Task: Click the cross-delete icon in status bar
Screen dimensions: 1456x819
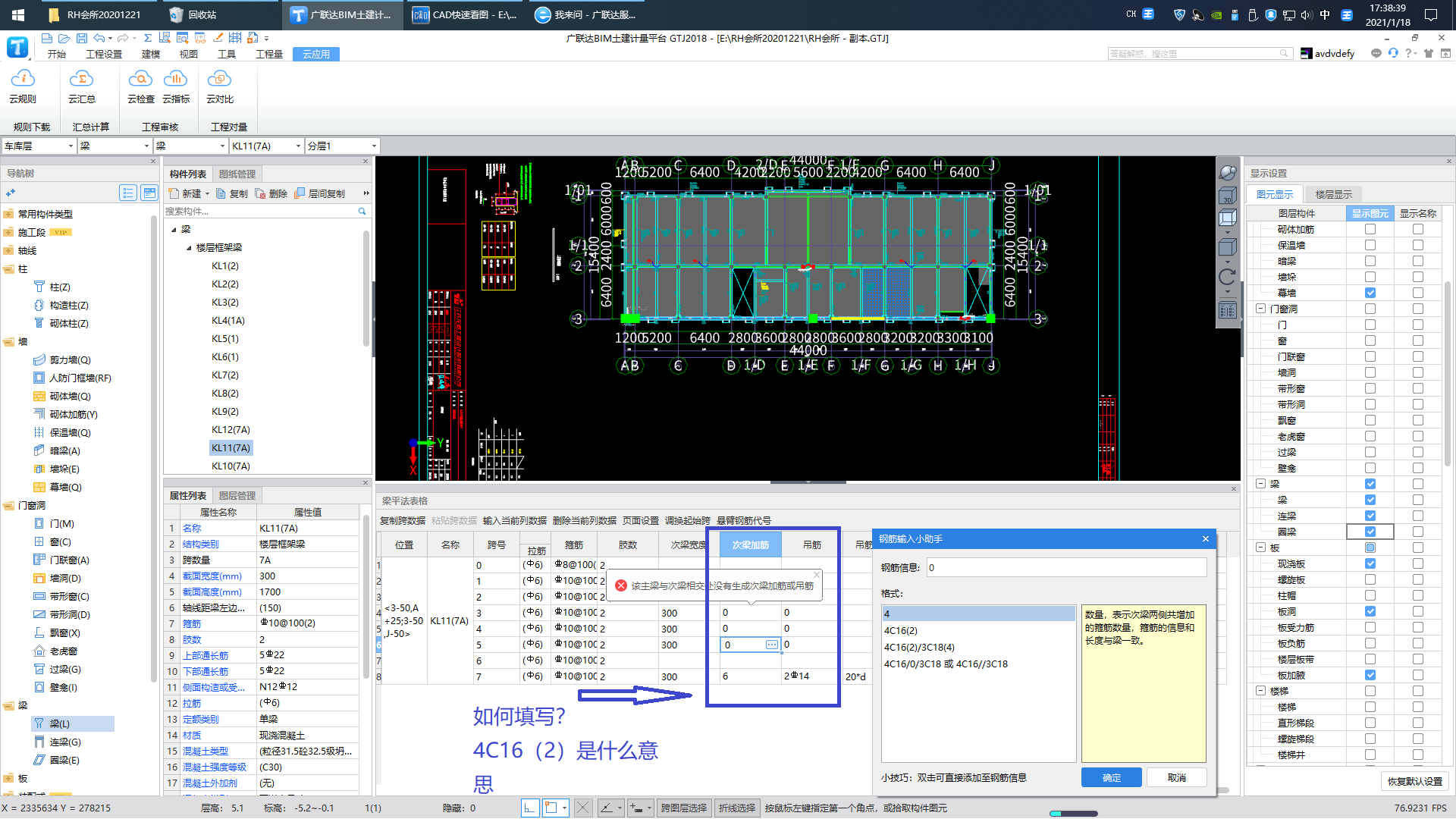Action: pos(582,808)
